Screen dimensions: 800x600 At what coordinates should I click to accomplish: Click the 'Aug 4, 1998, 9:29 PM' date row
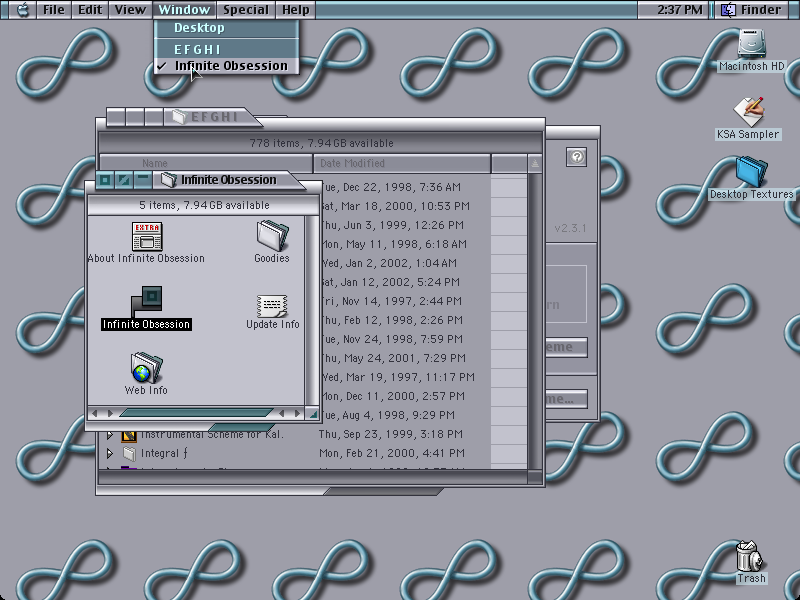coord(388,415)
